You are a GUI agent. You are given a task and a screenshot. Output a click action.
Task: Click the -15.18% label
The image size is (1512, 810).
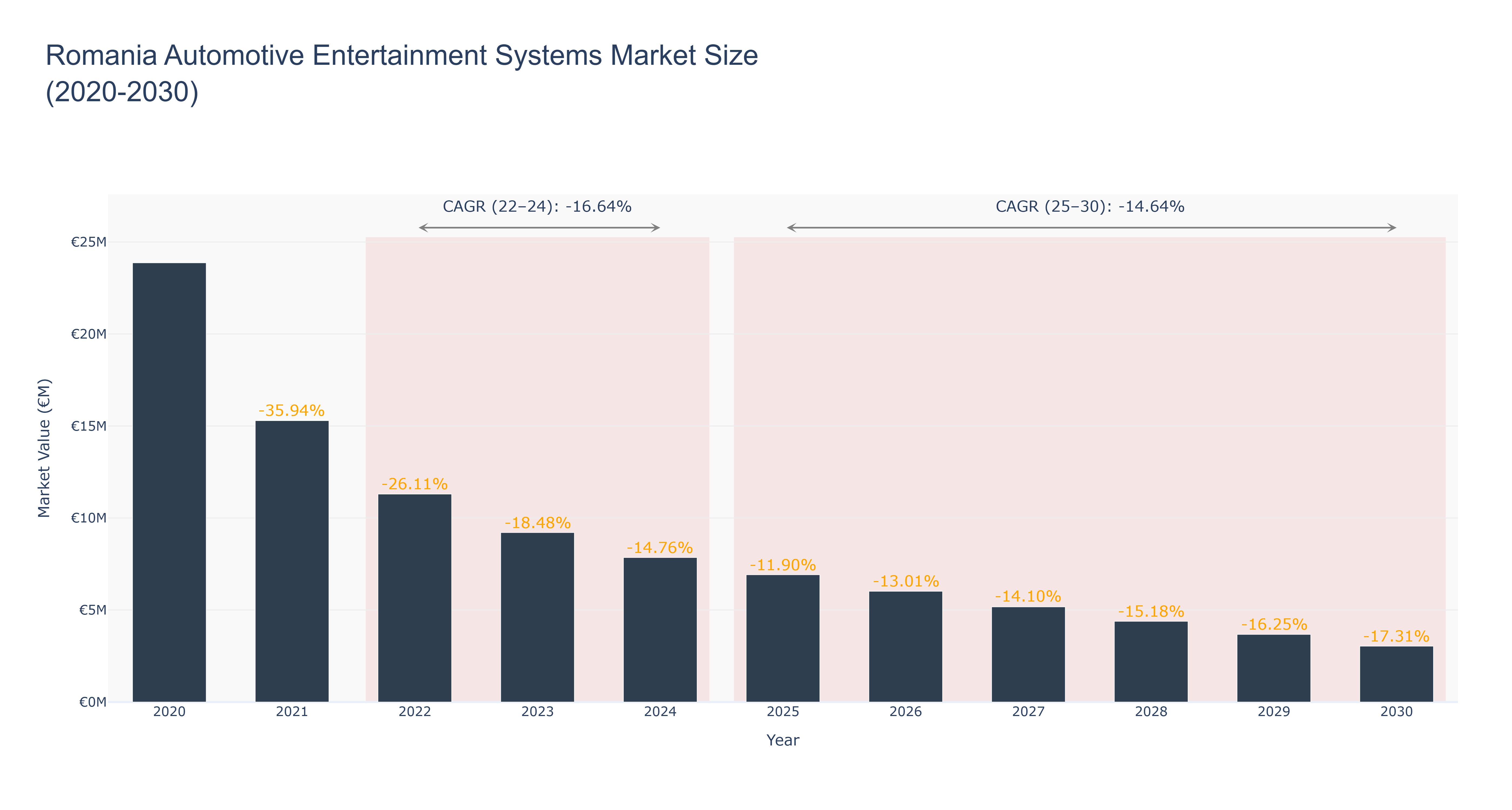[1150, 611]
